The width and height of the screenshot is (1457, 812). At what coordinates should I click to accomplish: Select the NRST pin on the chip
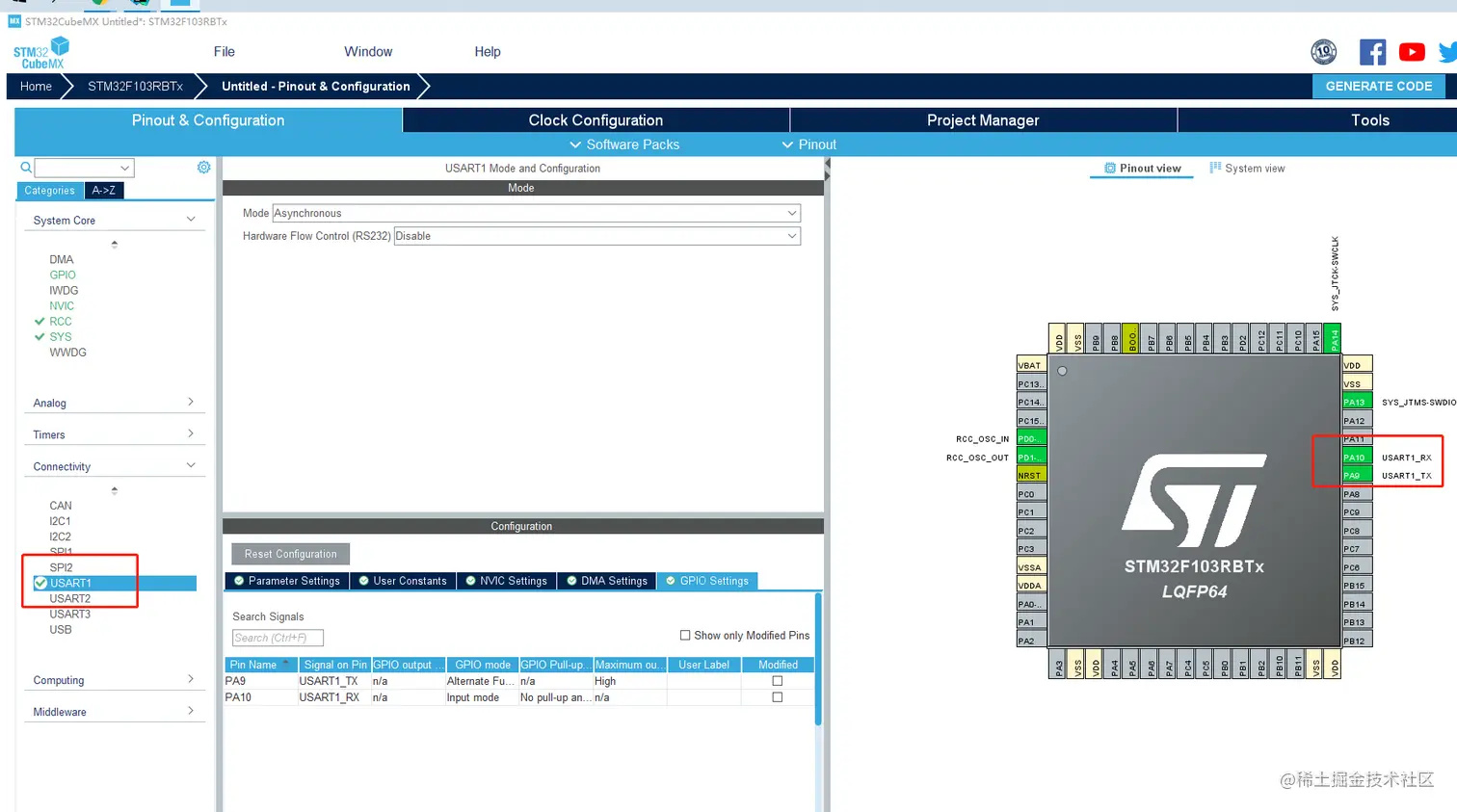click(1031, 476)
